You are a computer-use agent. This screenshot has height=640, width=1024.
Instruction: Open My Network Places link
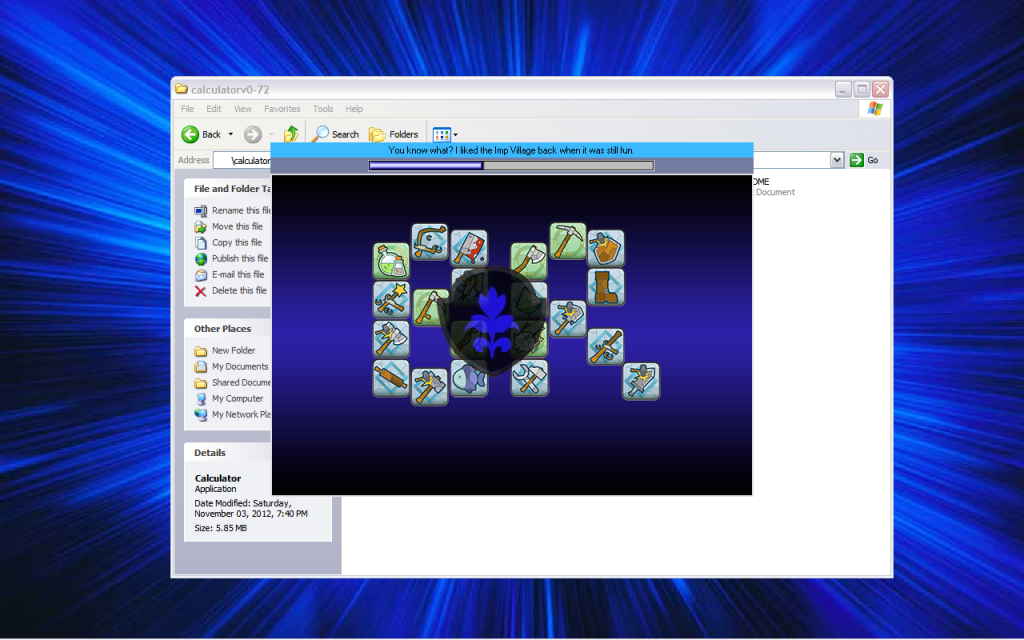[x=240, y=415]
